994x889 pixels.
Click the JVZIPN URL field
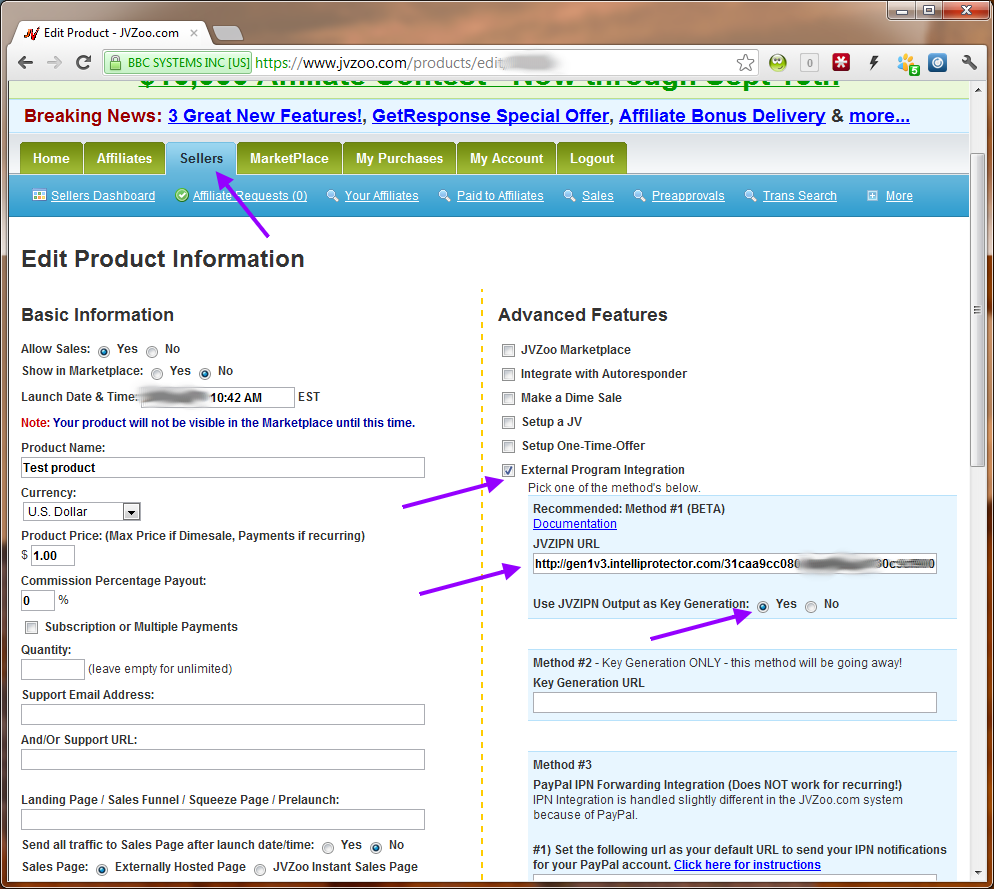(x=734, y=563)
